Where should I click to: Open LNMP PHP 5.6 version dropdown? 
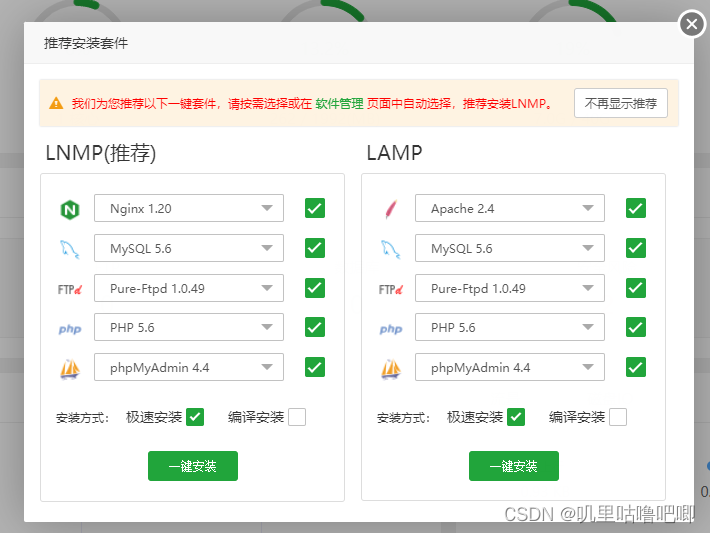[189, 327]
